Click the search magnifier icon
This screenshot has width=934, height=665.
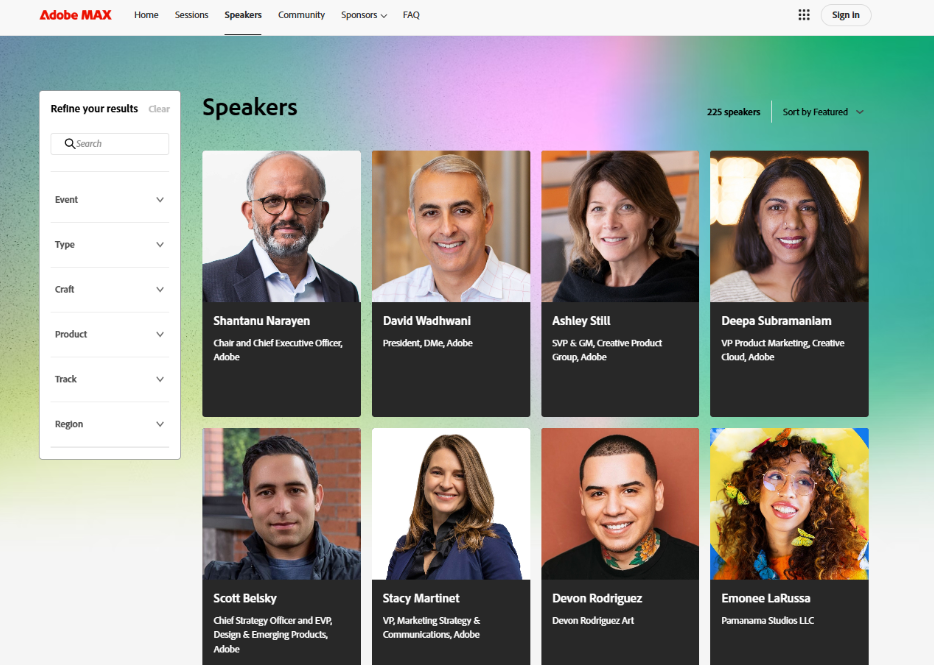coord(70,144)
